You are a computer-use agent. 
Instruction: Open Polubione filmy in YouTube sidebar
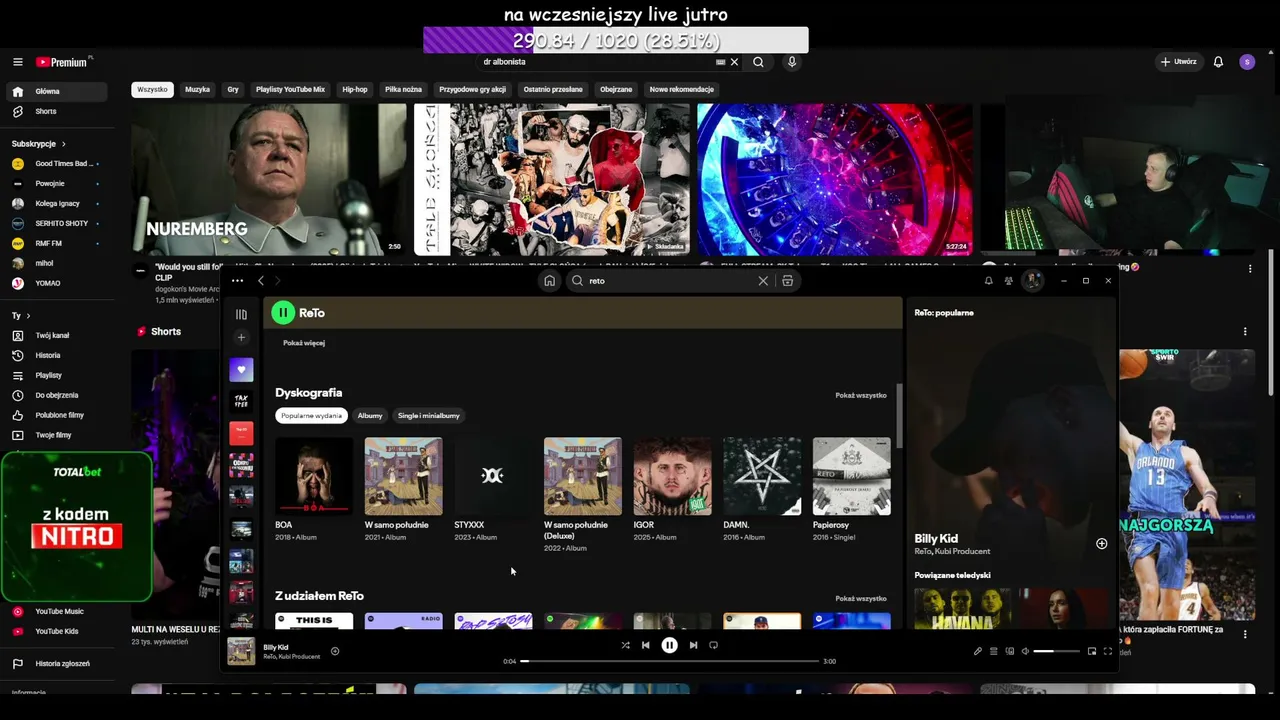coord(56,415)
